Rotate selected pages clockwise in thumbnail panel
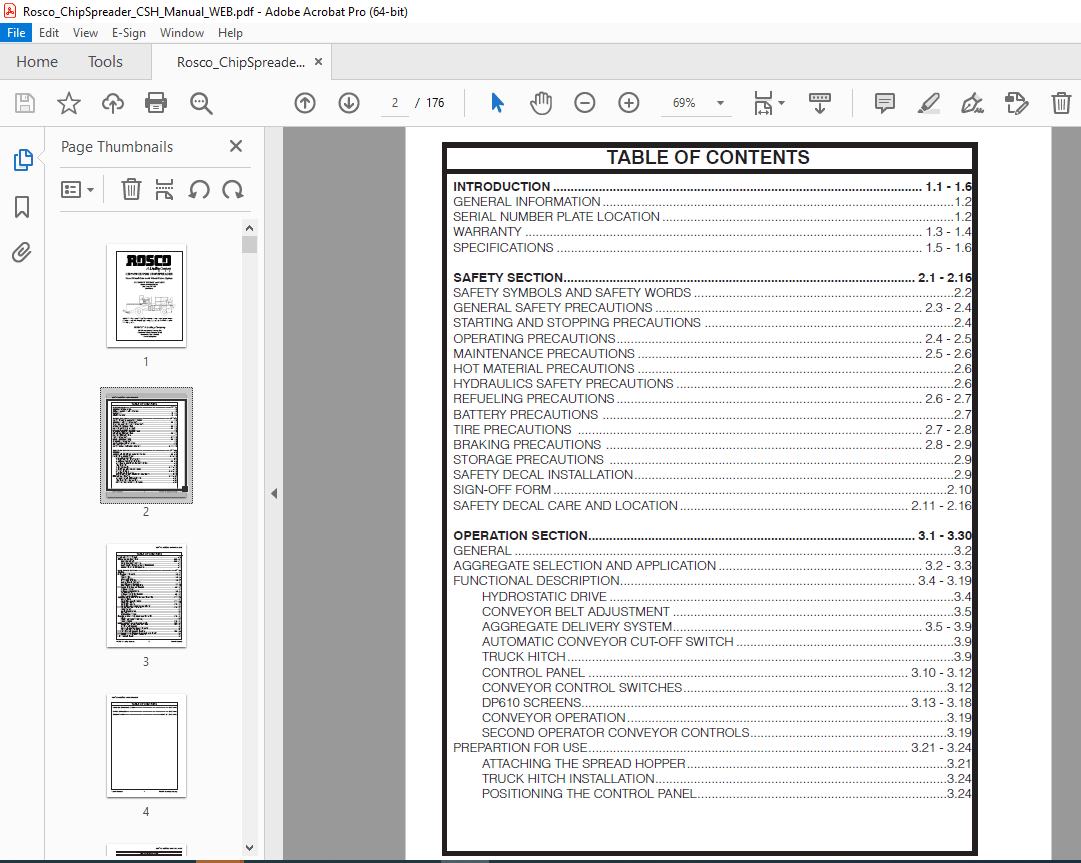The width and height of the screenshot is (1081, 863). (232, 189)
